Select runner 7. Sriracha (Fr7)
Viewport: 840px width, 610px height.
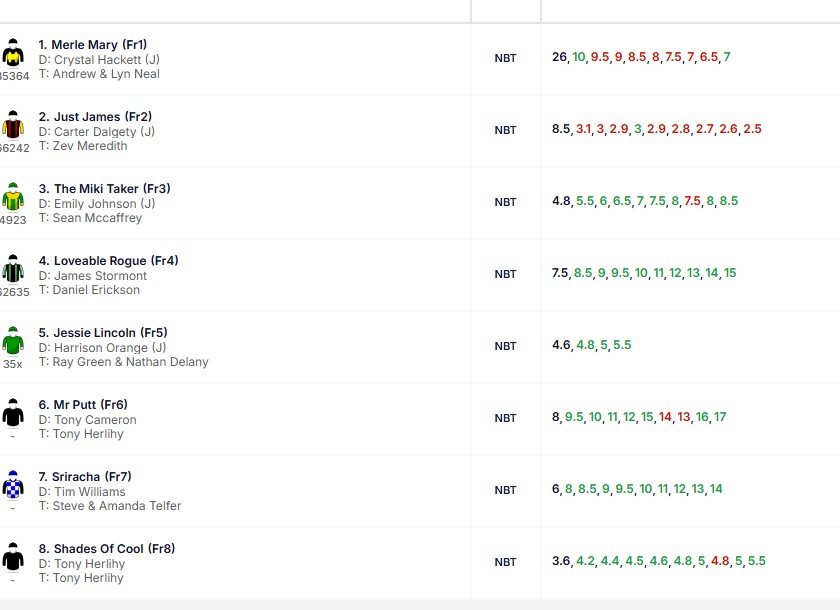pos(85,477)
